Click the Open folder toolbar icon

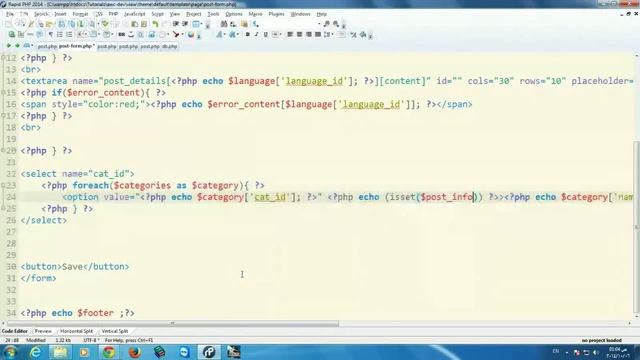[x=49, y=24]
